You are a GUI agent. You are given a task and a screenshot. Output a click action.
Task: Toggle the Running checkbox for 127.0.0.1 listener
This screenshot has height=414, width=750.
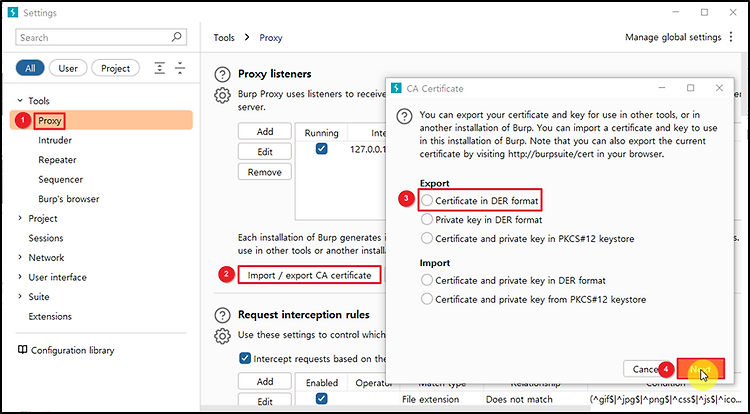pyautogui.click(x=321, y=149)
